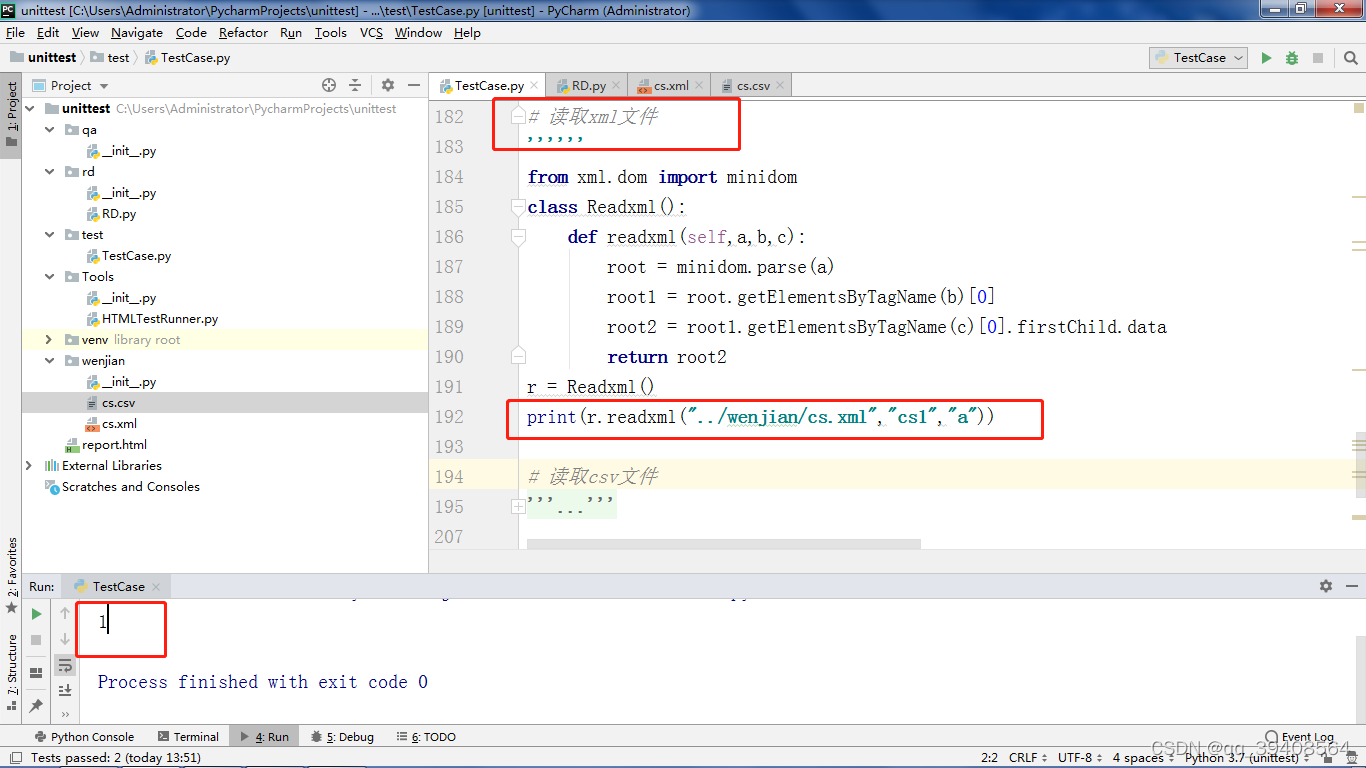Collapse the unittest root folder
1366x768 pixels.
[x=31, y=108]
